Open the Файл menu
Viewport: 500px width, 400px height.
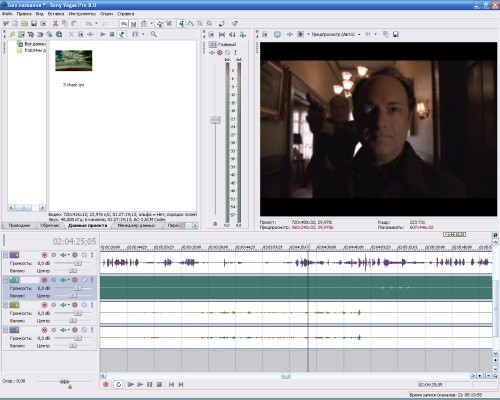pyautogui.click(x=7, y=14)
